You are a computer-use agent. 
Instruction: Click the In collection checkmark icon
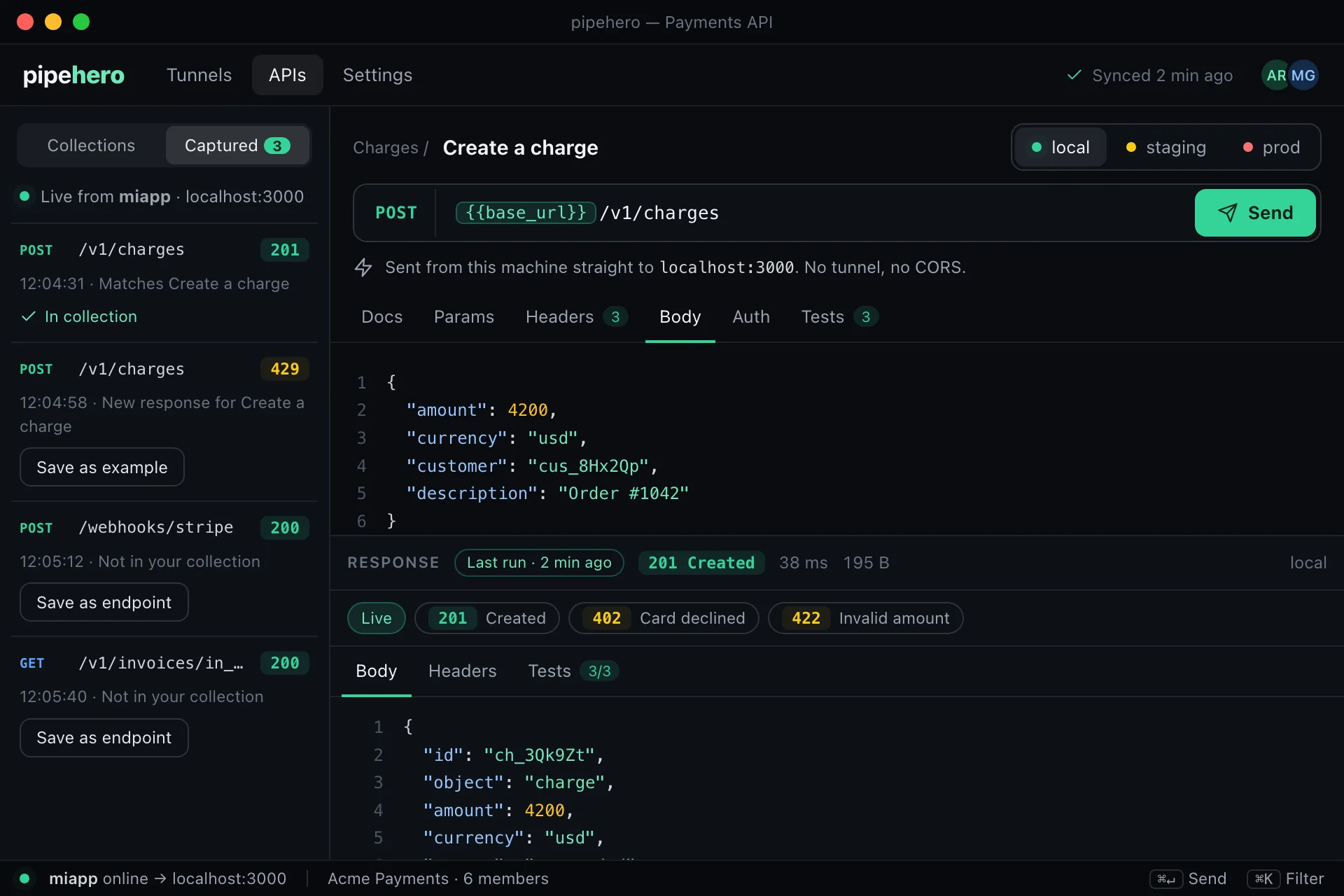pos(28,316)
